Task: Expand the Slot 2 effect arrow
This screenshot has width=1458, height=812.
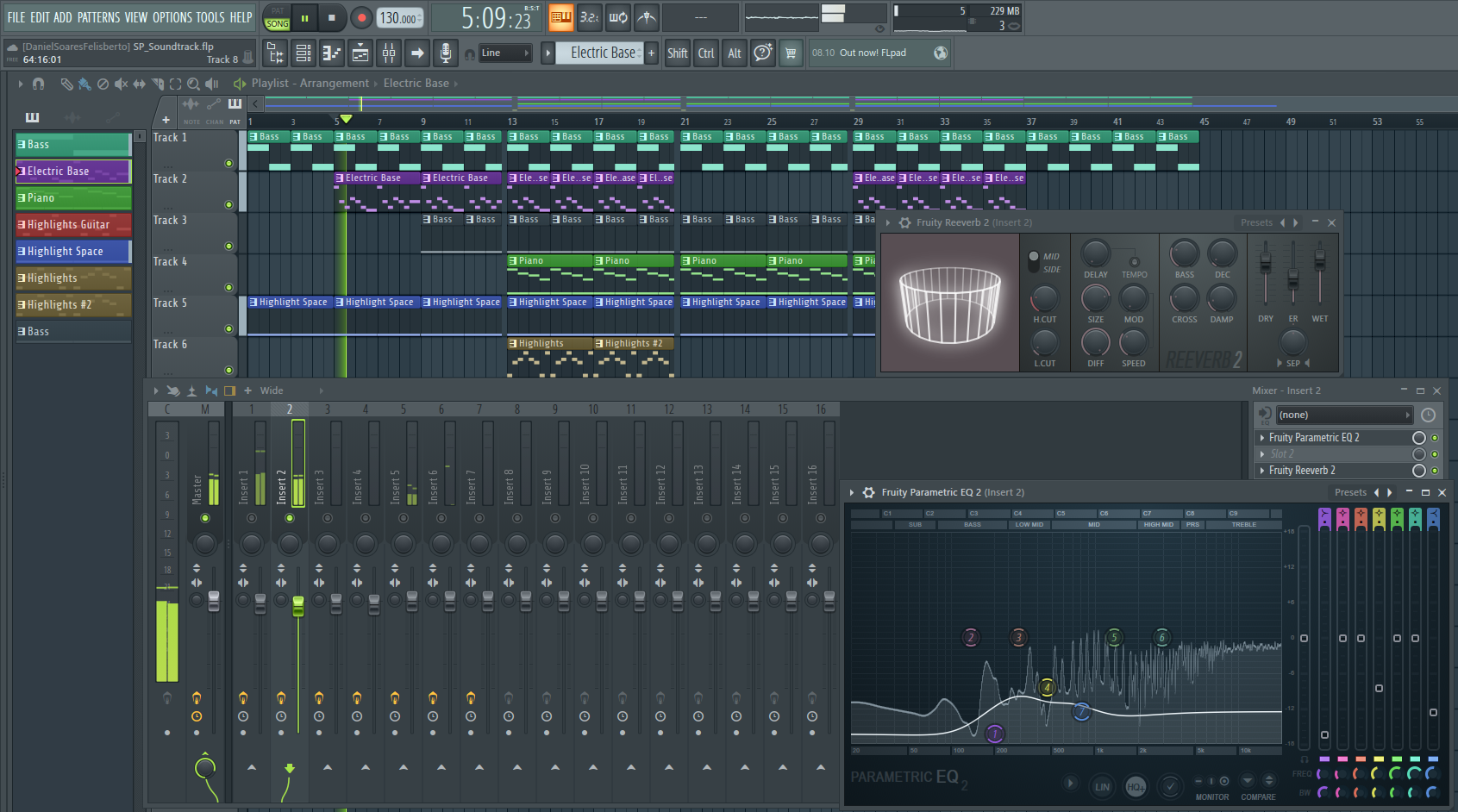Action: [1263, 454]
